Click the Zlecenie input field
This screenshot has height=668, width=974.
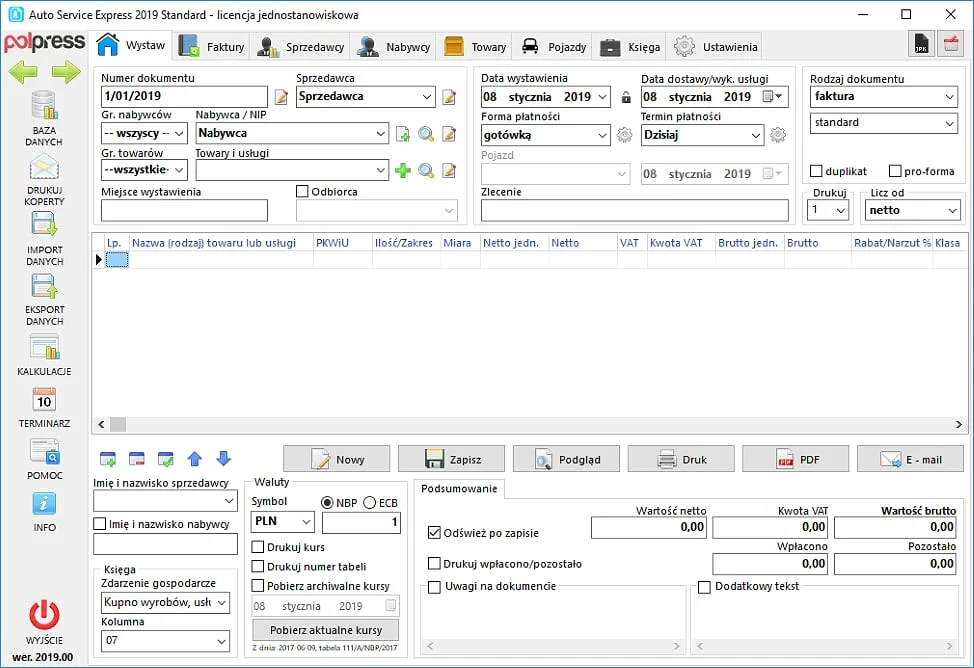(x=634, y=210)
